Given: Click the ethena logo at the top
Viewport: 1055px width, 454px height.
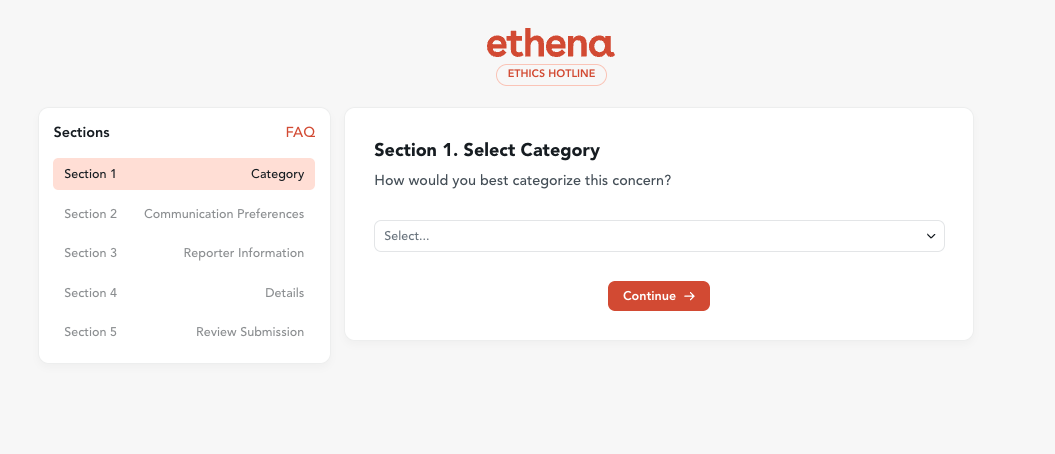Looking at the screenshot, I should (550, 44).
